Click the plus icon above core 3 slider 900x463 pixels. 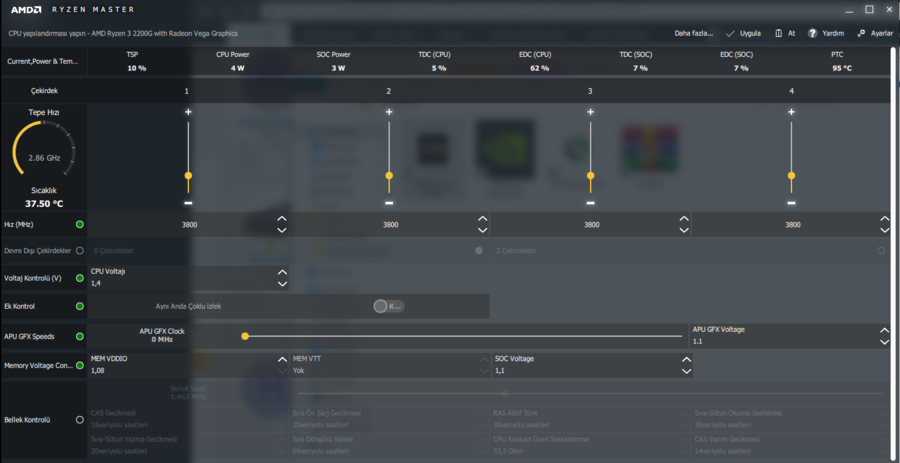click(590, 112)
